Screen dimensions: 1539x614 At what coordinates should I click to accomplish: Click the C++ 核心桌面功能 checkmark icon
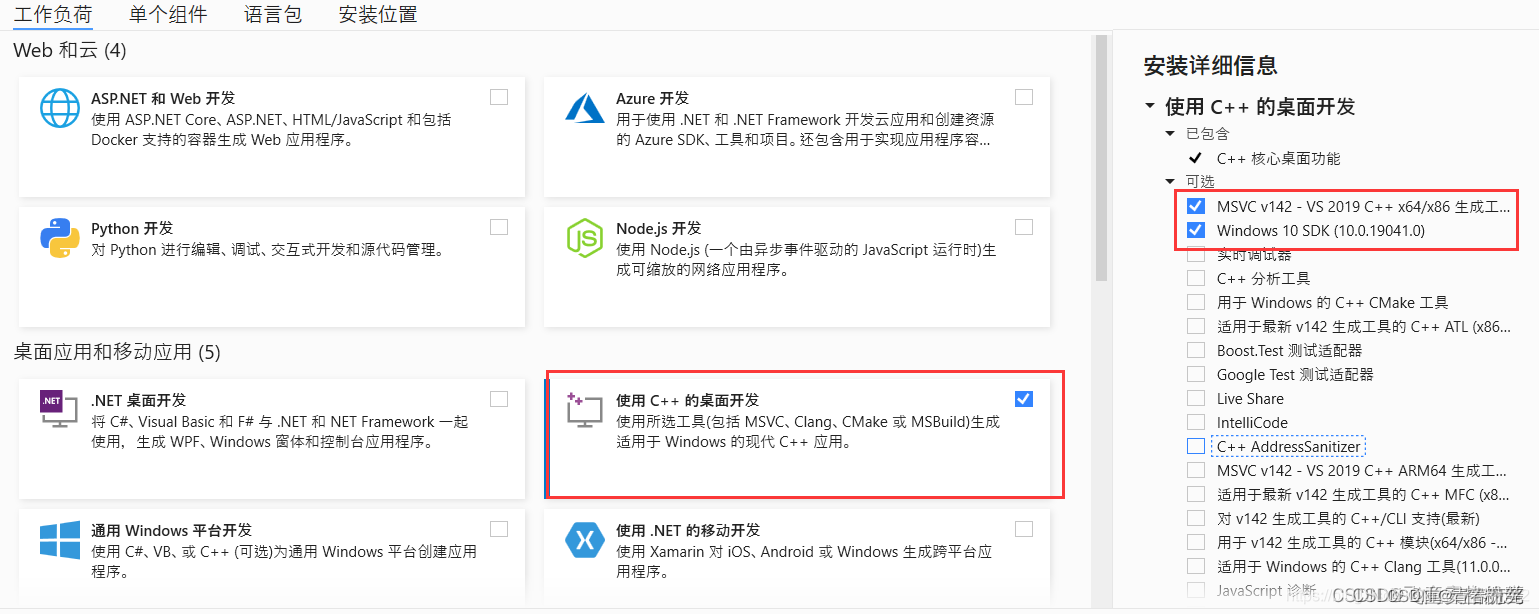1195,158
